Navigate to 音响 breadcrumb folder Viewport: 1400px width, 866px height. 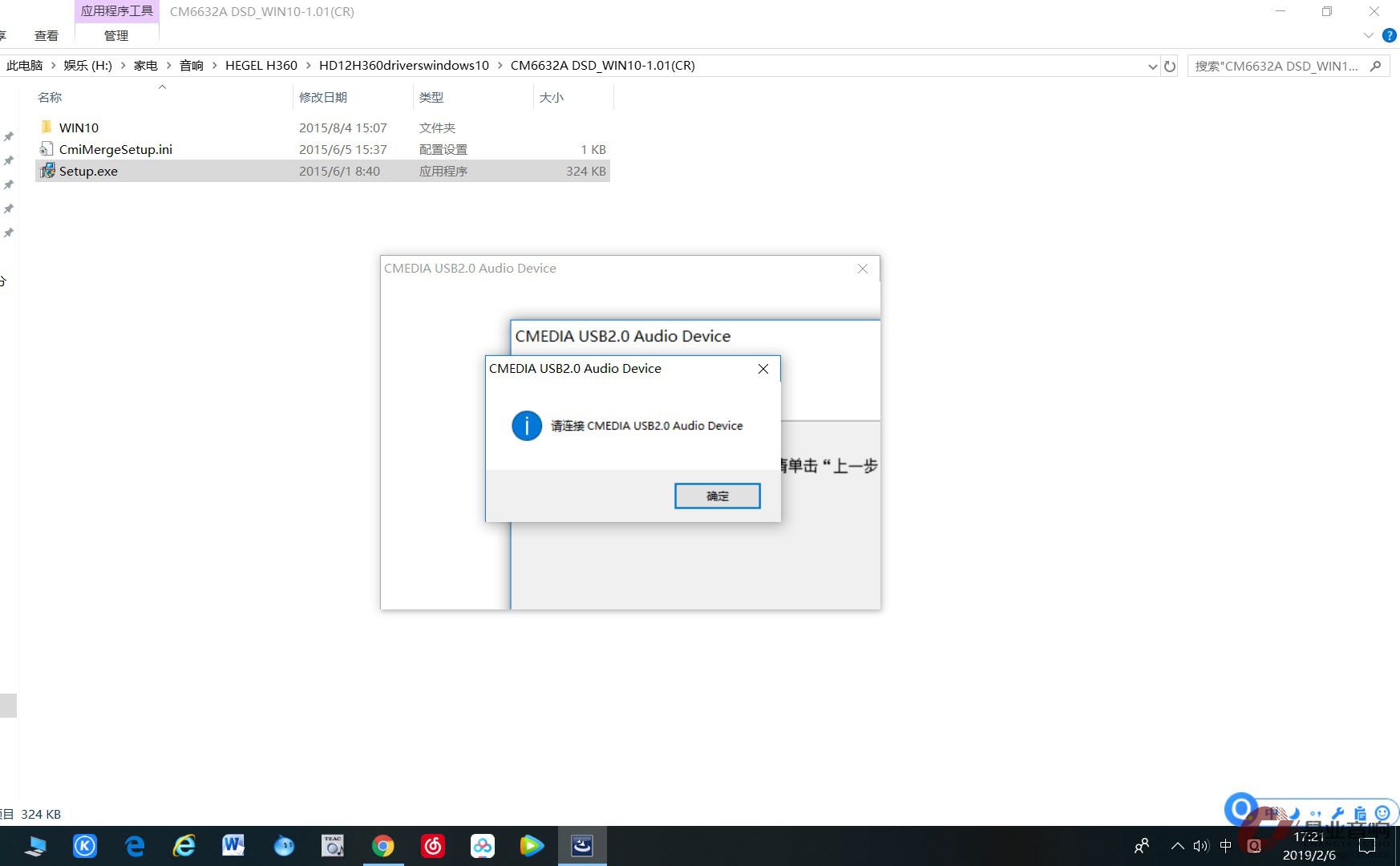pos(192,66)
